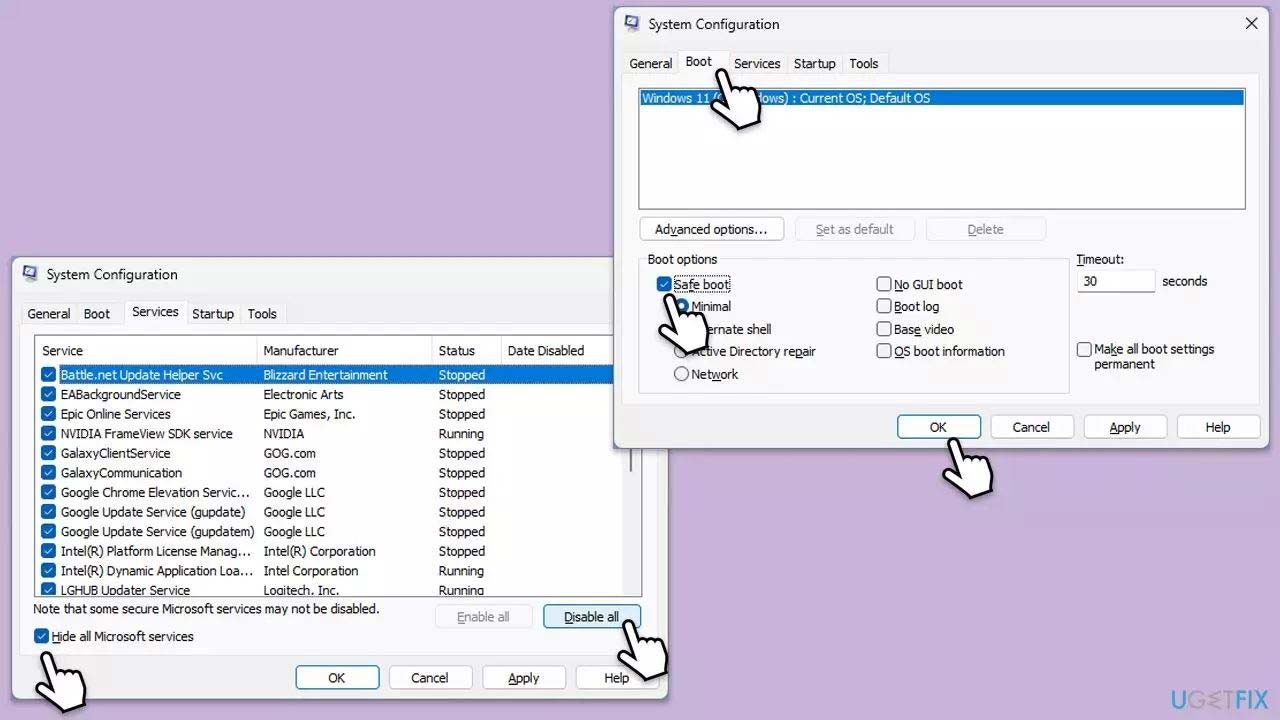Click the Set as default button
Screen dimensions: 1280x720
pyautogui.click(x=855, y=229)
